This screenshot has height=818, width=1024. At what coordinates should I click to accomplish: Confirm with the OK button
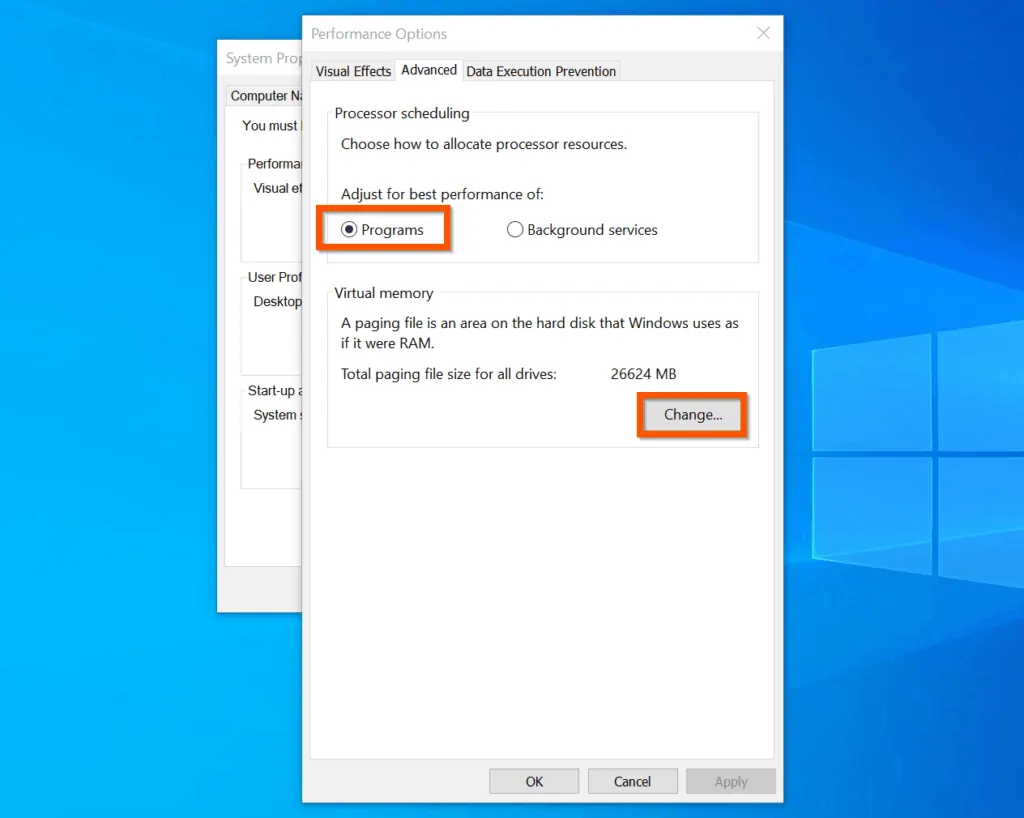[x=534, y=781]
